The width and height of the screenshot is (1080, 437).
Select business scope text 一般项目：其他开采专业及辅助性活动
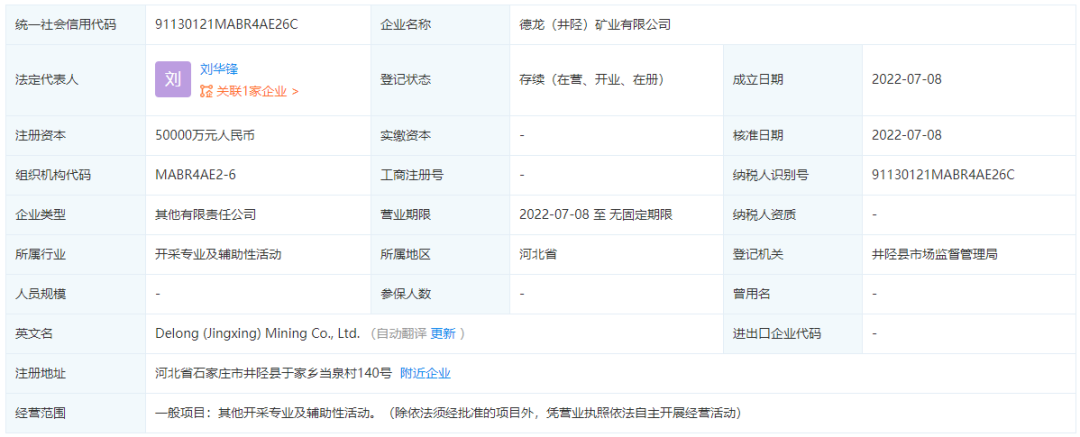coord(265,414)
